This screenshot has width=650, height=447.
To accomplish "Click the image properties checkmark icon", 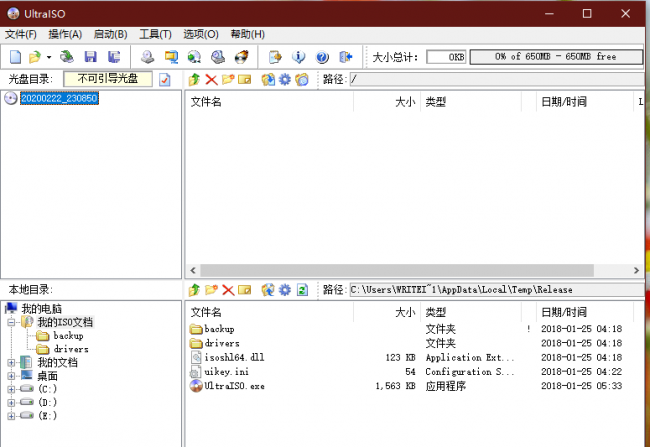I will pyautogui.click(x=165, y=79).
